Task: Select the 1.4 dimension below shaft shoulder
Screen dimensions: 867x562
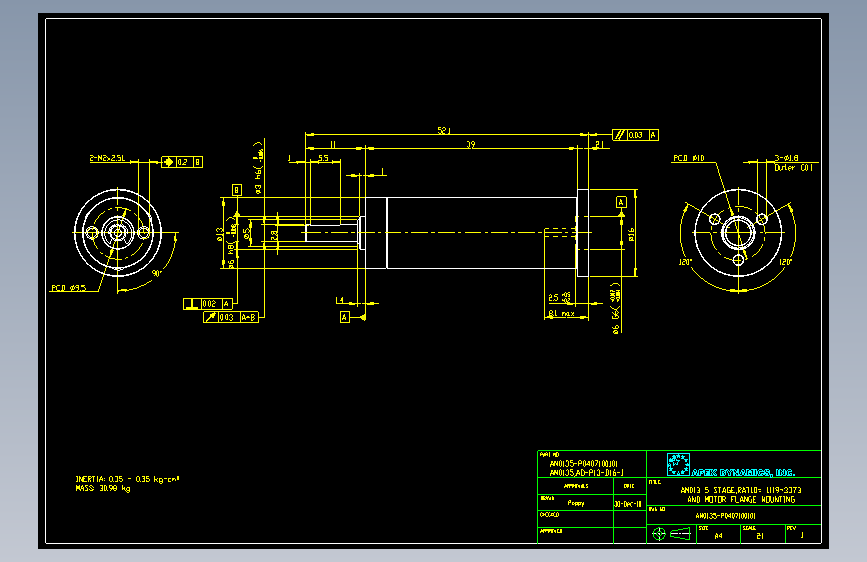Action: 340,300
